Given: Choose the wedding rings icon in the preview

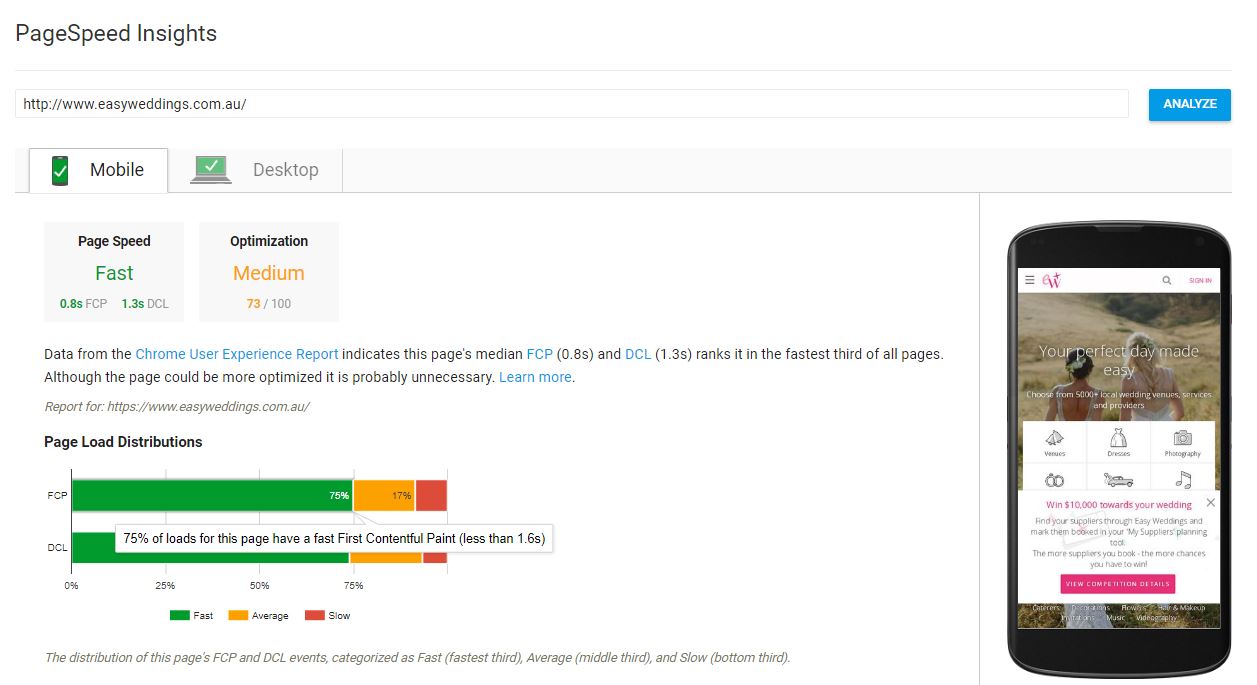Looking at the screenshot, I should [x=1055, y=480].
